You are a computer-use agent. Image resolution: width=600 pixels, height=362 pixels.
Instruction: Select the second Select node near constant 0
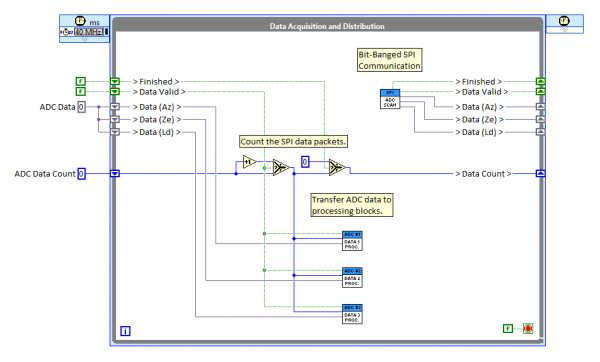coord(337,167)
